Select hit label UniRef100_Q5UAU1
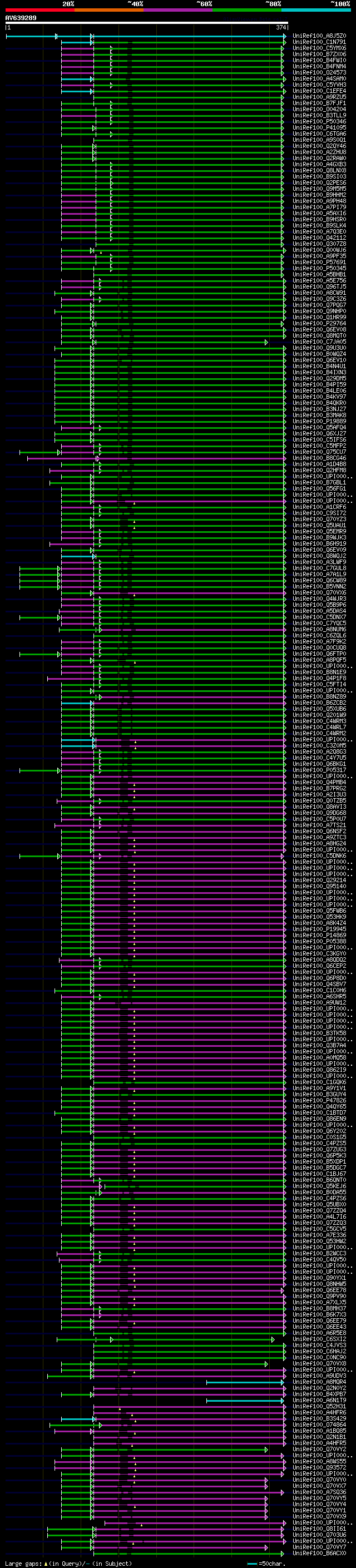This screenshot has height=1568, width=356. tap(319, 525)
